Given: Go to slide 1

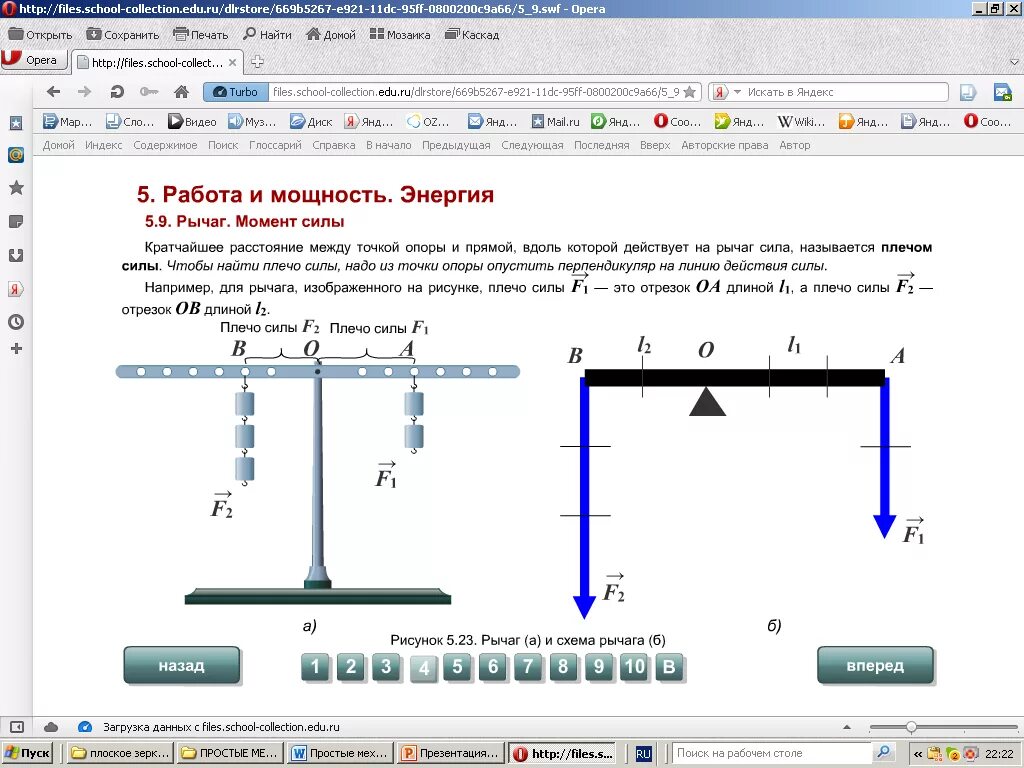Looking at the screenshot, I should [315, 667].
